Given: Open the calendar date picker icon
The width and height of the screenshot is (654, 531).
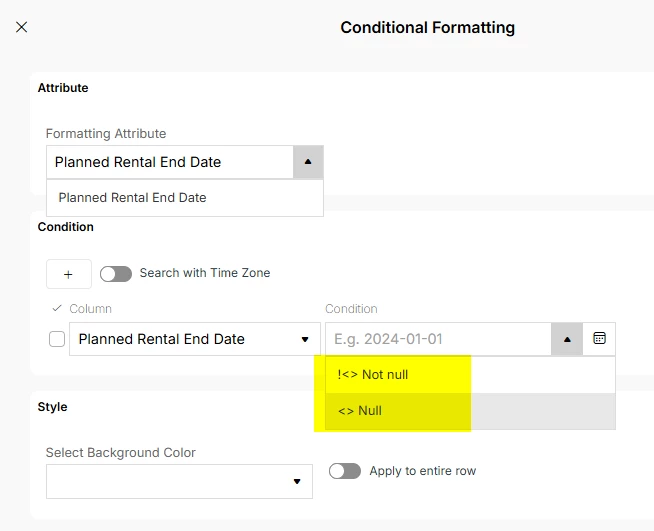Looking at the screenshot, I should click(600, 339).
